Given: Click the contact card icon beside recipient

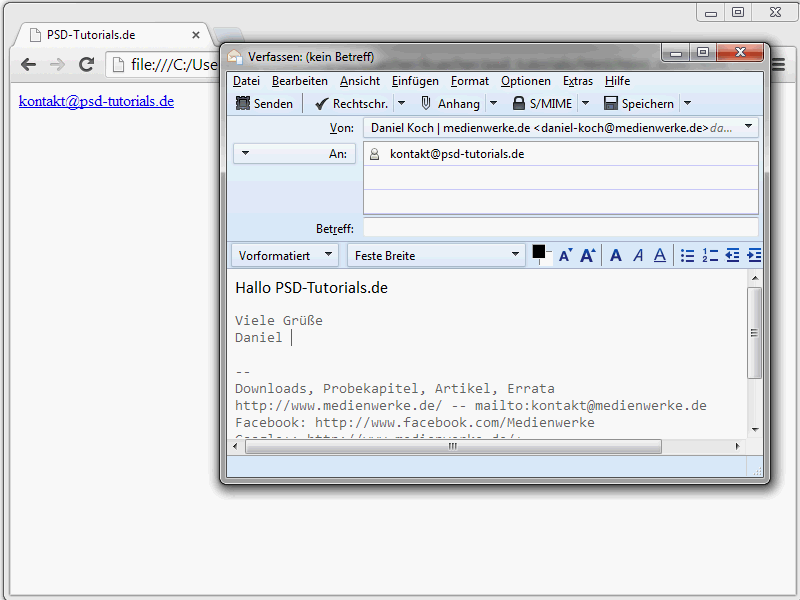Looking at the screenshot, I should [x=374, y=154].
